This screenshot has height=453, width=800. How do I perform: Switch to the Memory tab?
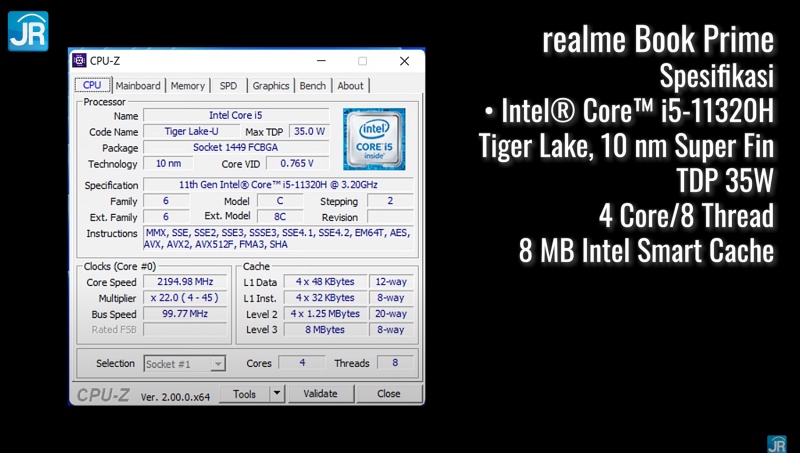188,86
